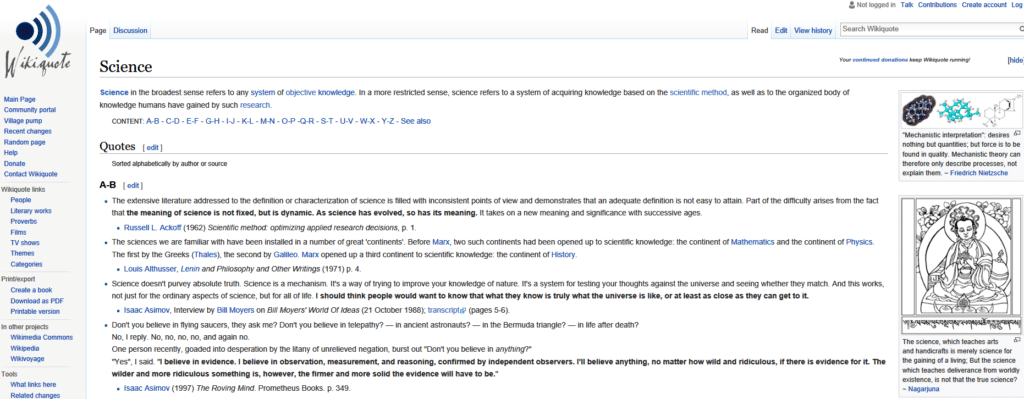The height and width of the screenshot is (399, 1024).
Task: Open the History link
Action: coord(564,255)
